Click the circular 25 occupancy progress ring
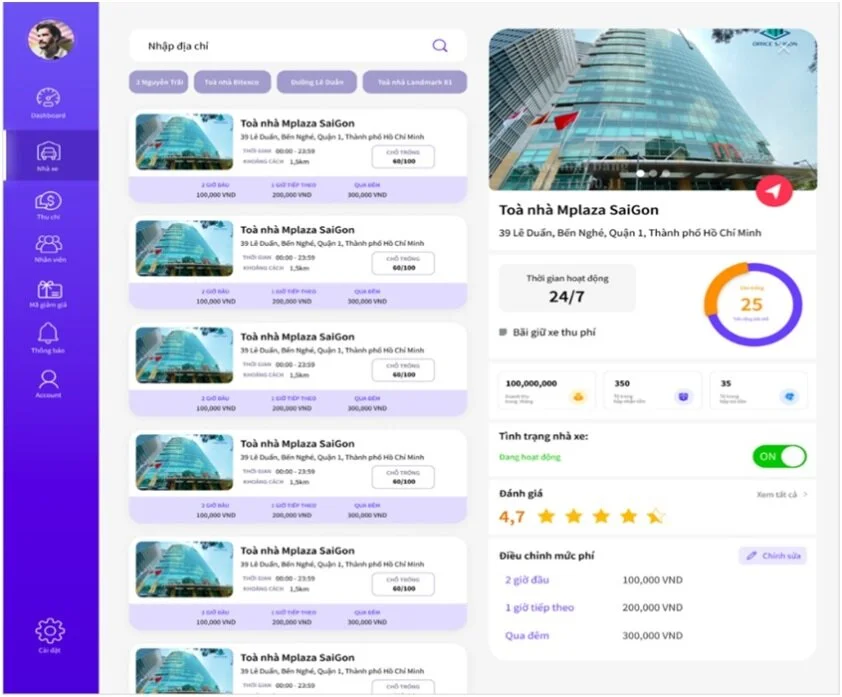The image size is (842, 697). pyautogui.click(x=753, y=304)
